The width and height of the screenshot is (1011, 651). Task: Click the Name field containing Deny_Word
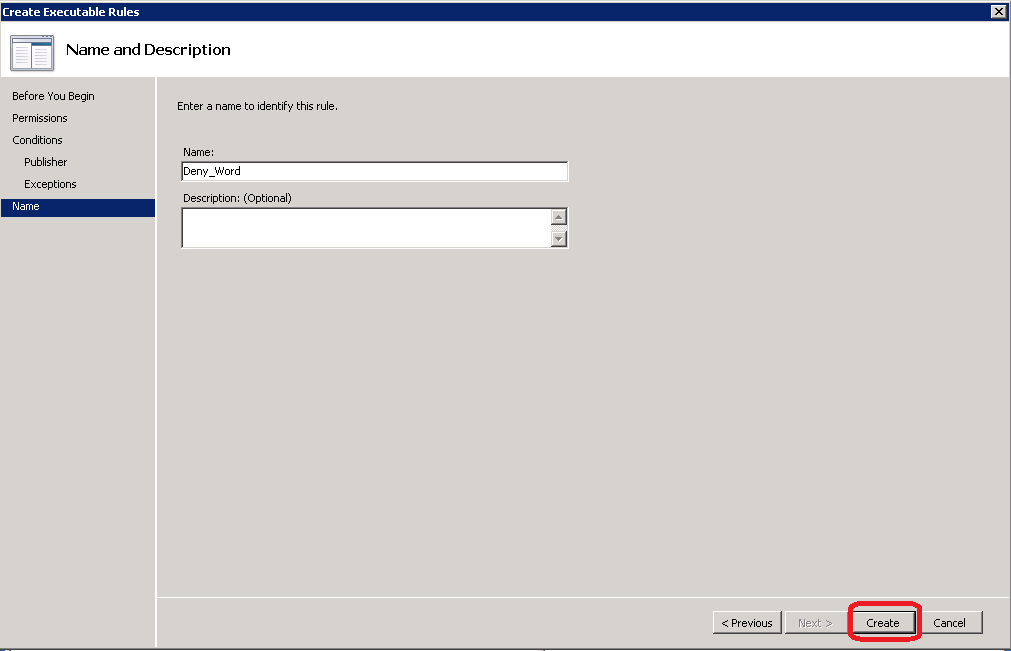pyautogui.click(x=374, y=171)
